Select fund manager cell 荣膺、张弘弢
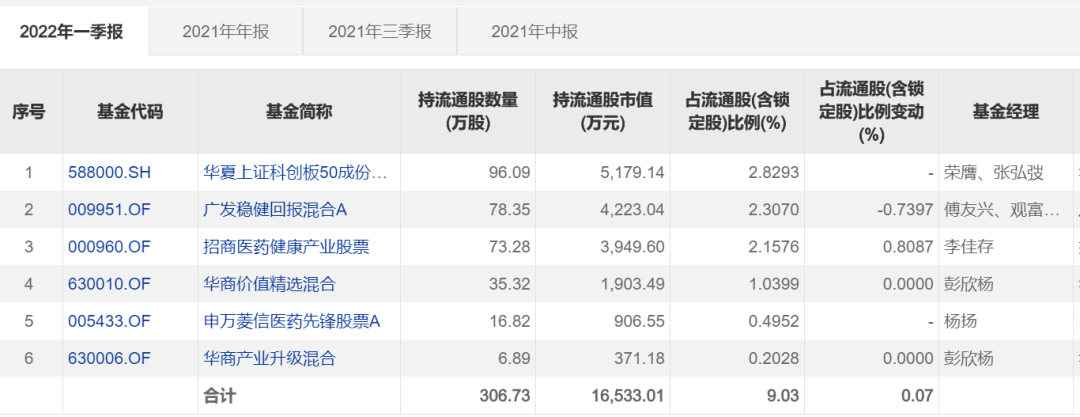The image size is (1080, 417). coord(994,172)
